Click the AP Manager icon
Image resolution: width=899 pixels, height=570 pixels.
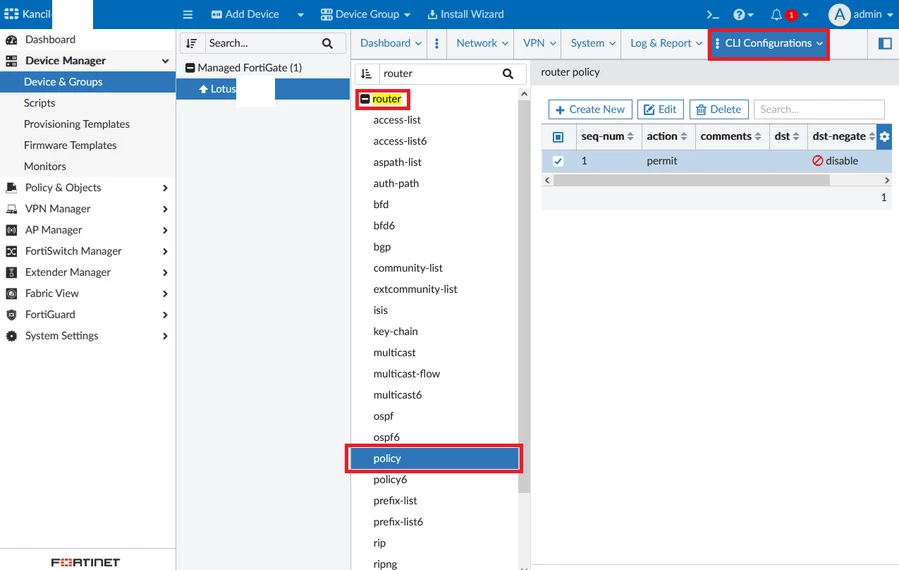pyautogui.click(x=11, y=230)
